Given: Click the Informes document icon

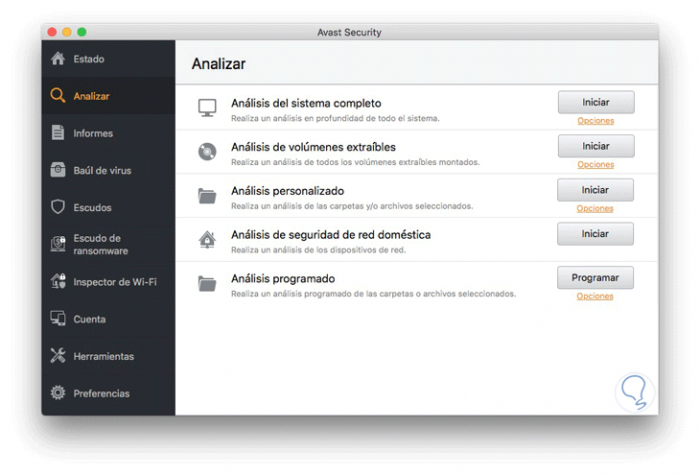Looking at the screenshot, I should pos(58,133).
